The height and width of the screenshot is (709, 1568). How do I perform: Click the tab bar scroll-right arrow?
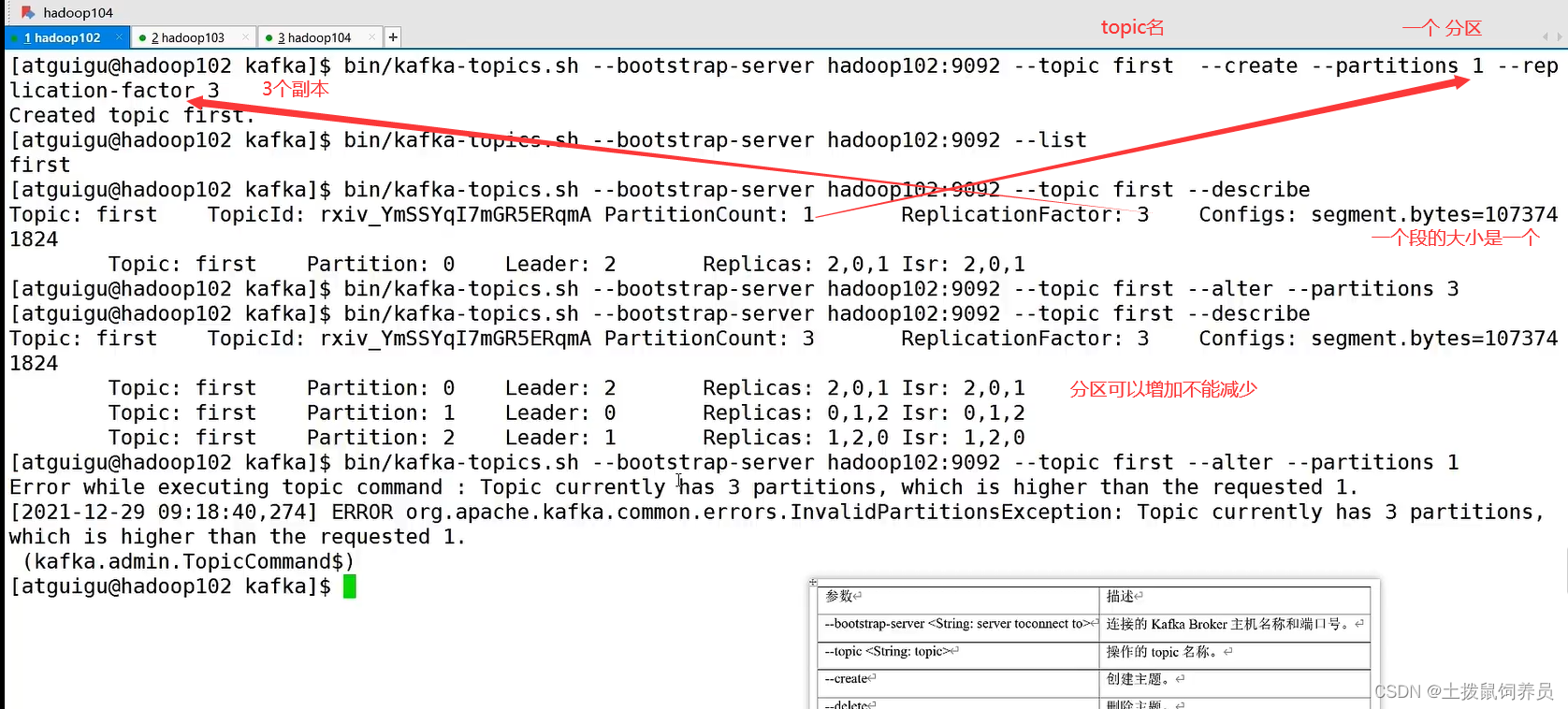[x=1559, y=37]
